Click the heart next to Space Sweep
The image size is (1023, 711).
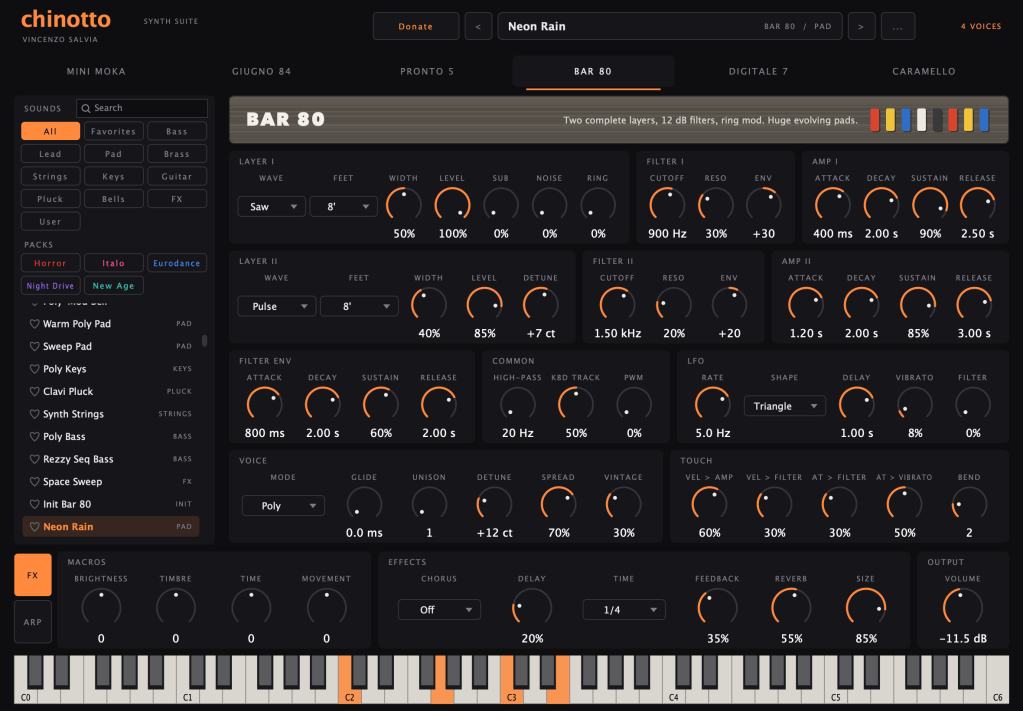(35, 482)
